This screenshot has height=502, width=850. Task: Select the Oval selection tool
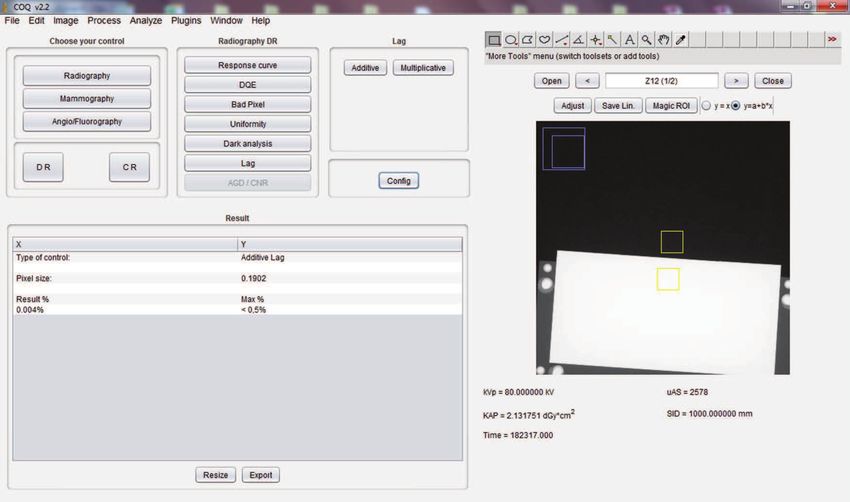pos(510,40)
